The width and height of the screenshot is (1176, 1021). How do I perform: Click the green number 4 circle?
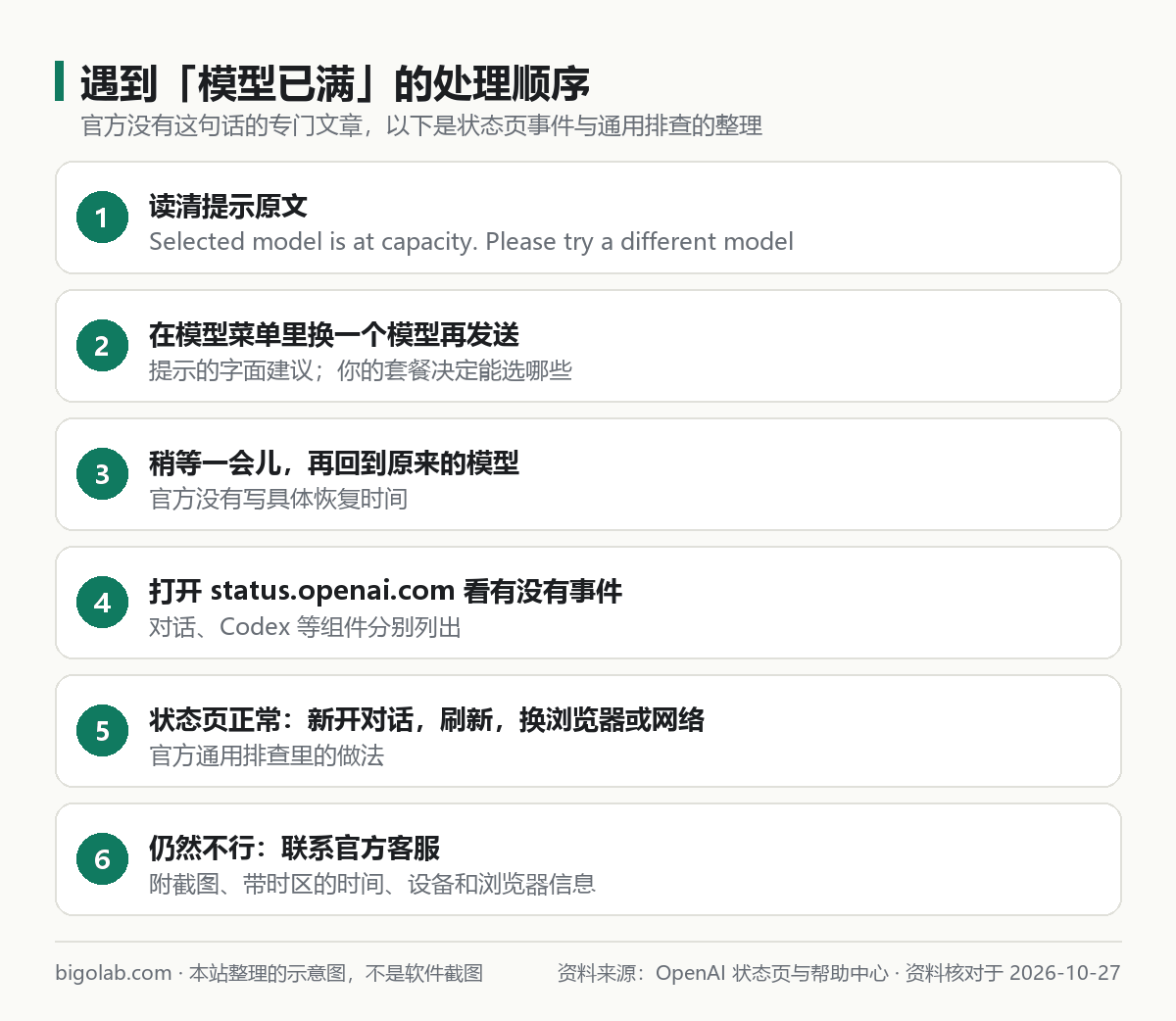click(102, 603)
